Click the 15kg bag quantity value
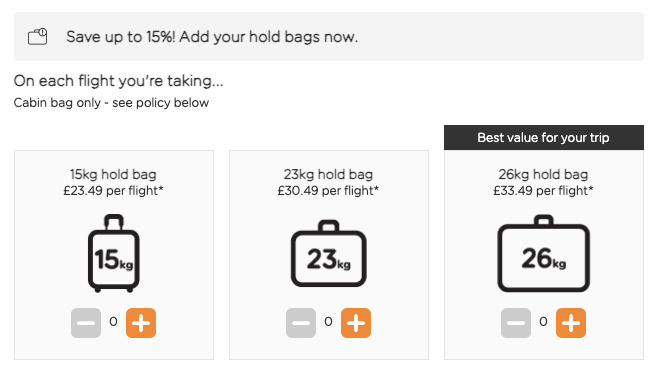Image resolution: width=657 pixels, height=370 pixels. point(113,322)
